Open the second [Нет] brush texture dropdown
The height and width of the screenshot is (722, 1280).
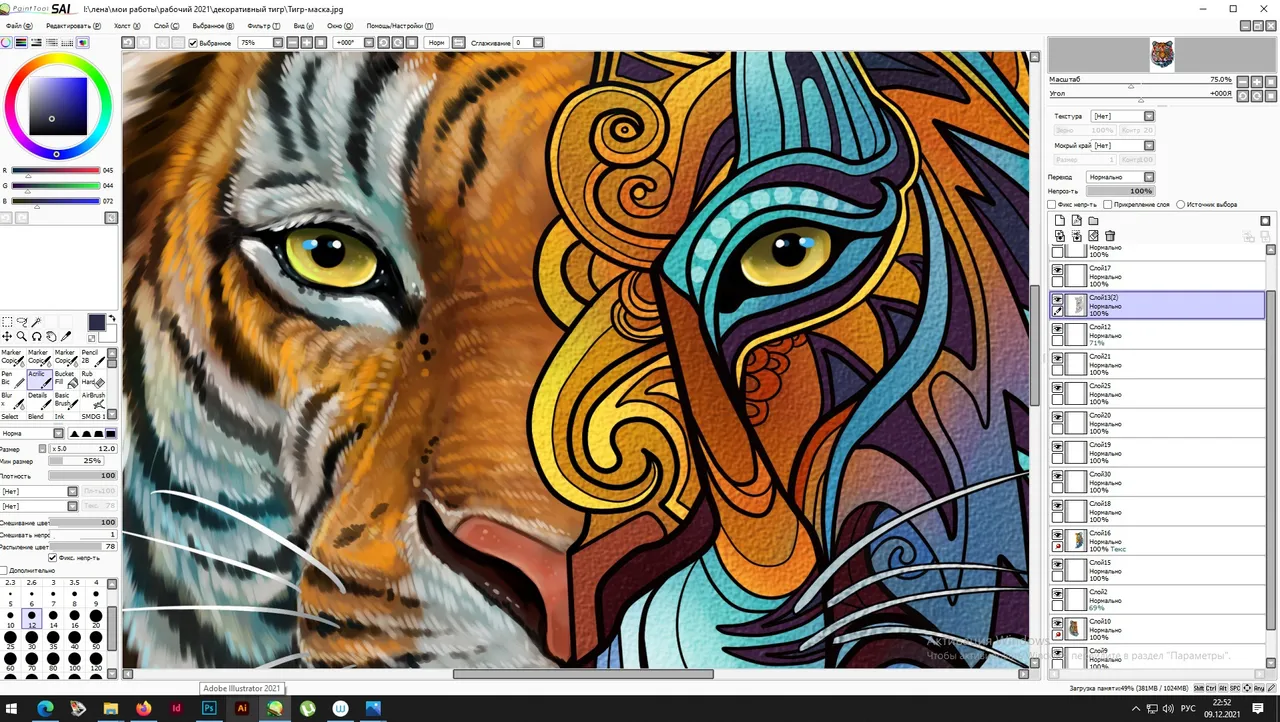pos(72,506)
